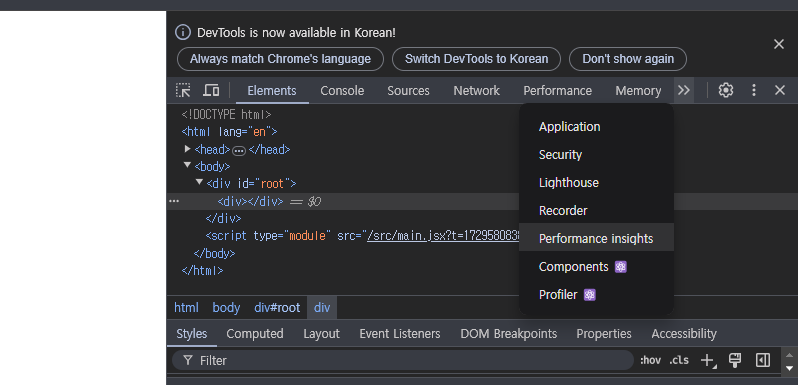Toggle the .cls element classes panel

click(x=679, y=360)
